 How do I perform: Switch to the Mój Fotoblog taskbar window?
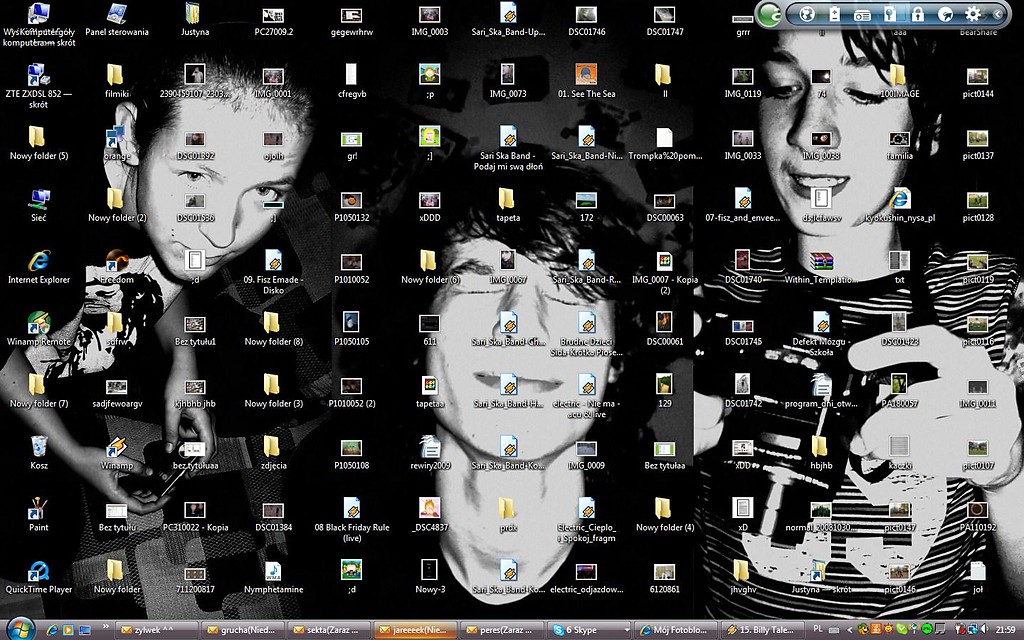(675, 630)
